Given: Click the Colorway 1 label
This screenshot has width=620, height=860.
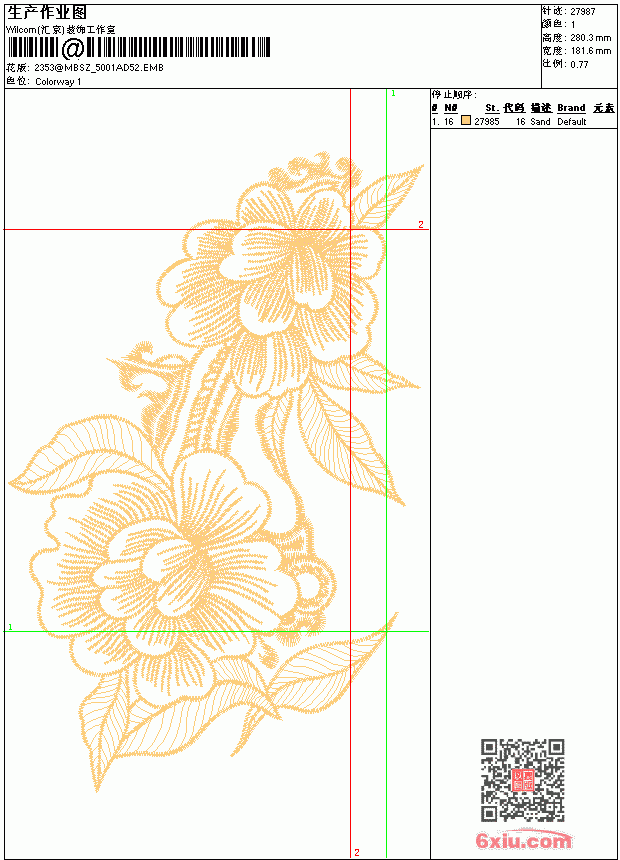Looking at the screenshot, I should [58, 82].
